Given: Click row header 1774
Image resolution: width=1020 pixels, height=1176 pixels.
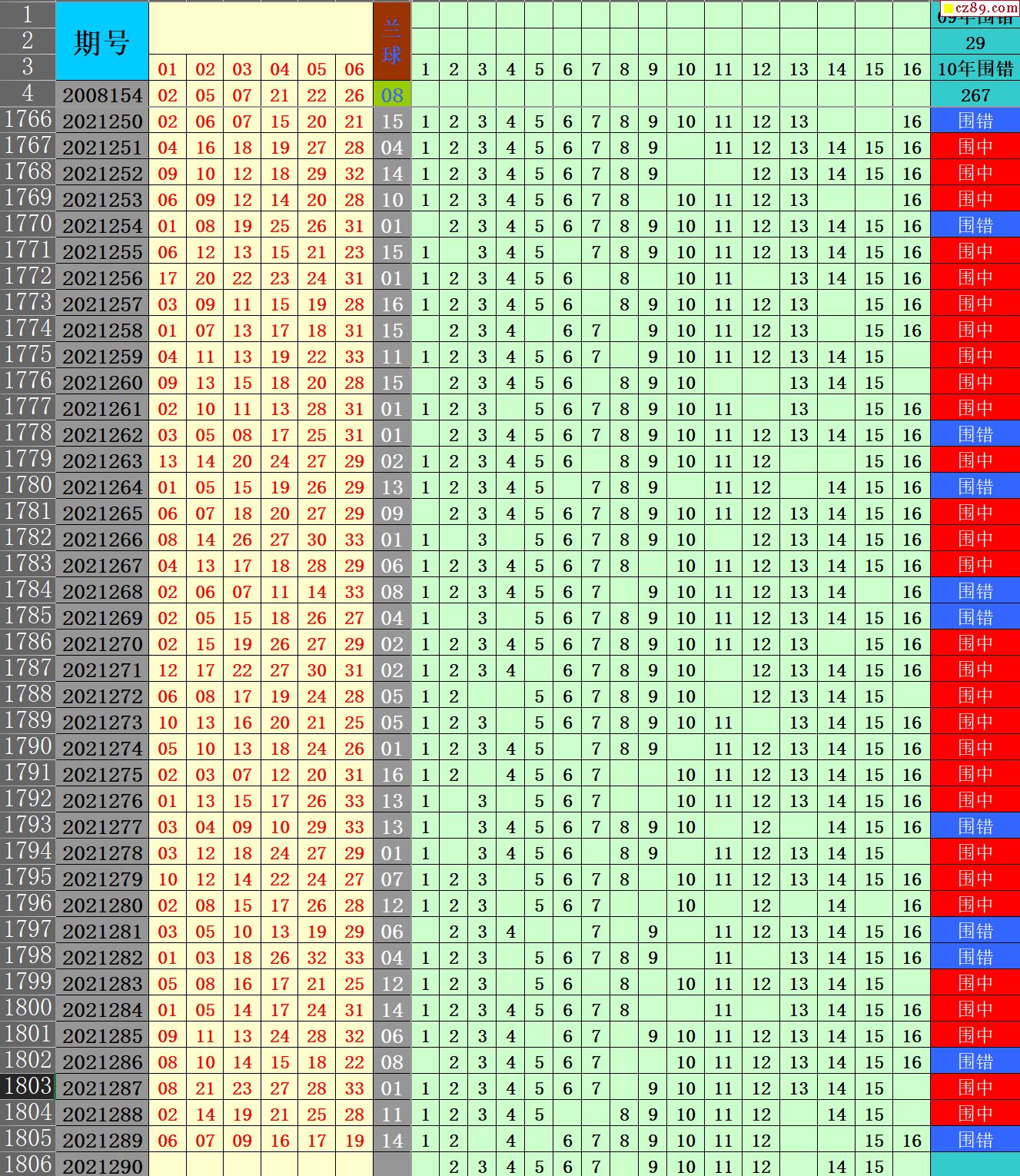Looking at the screenshot, I should 28,330.
